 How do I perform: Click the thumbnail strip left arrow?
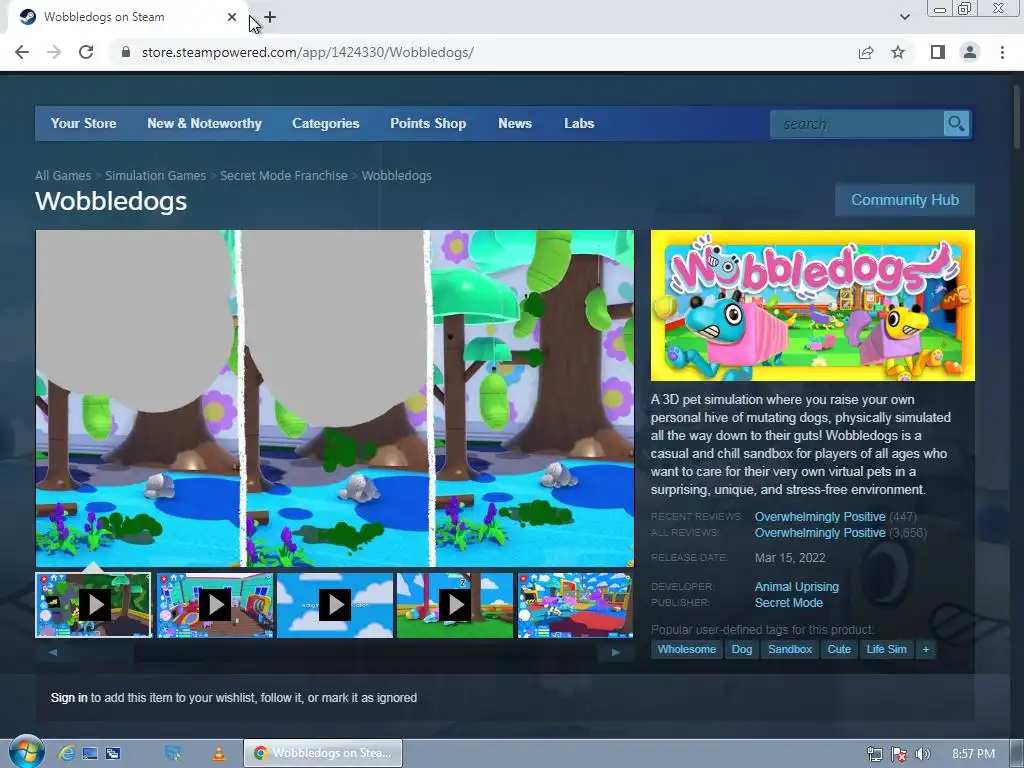53,652
